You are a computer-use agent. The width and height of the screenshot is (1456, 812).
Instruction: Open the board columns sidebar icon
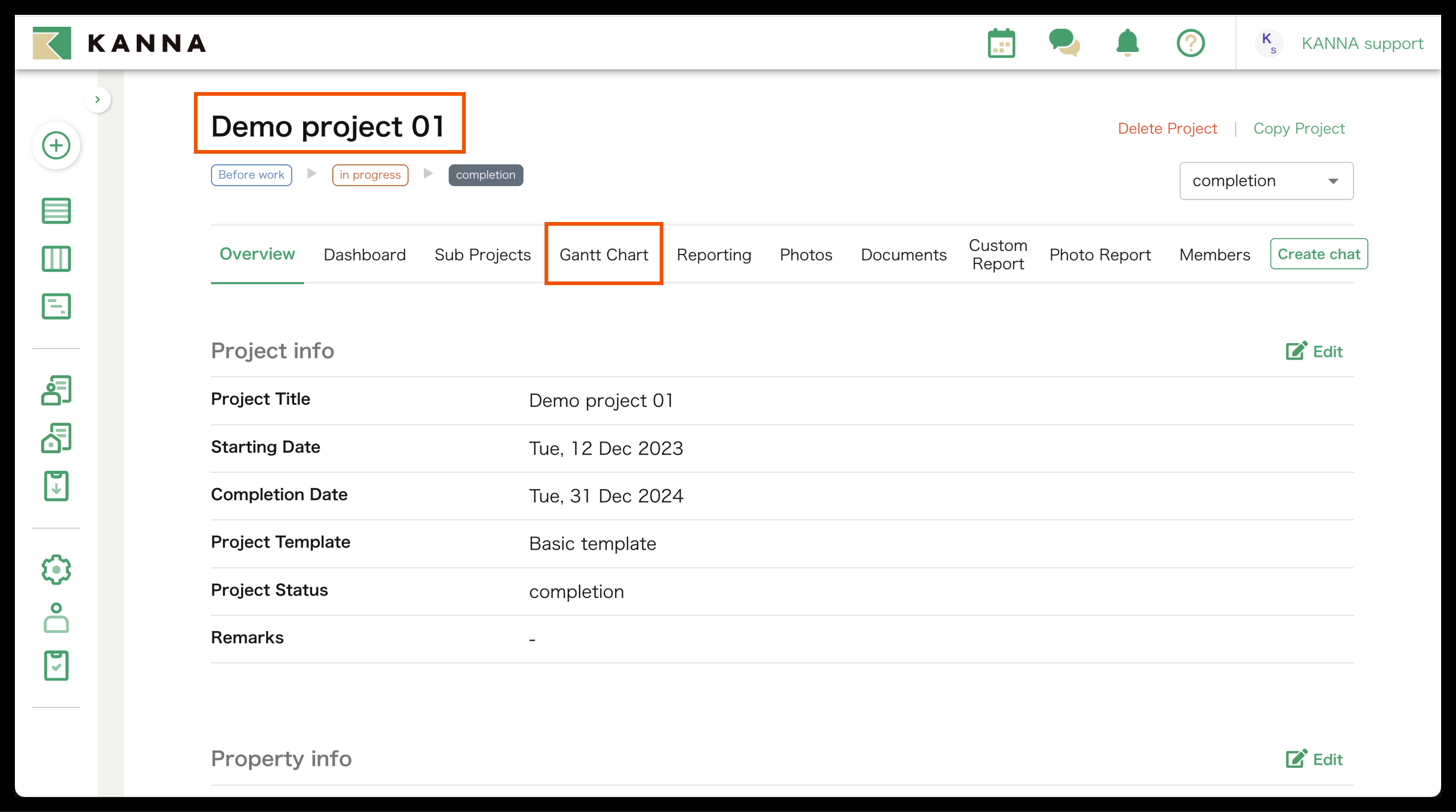(x=56, y=259)
